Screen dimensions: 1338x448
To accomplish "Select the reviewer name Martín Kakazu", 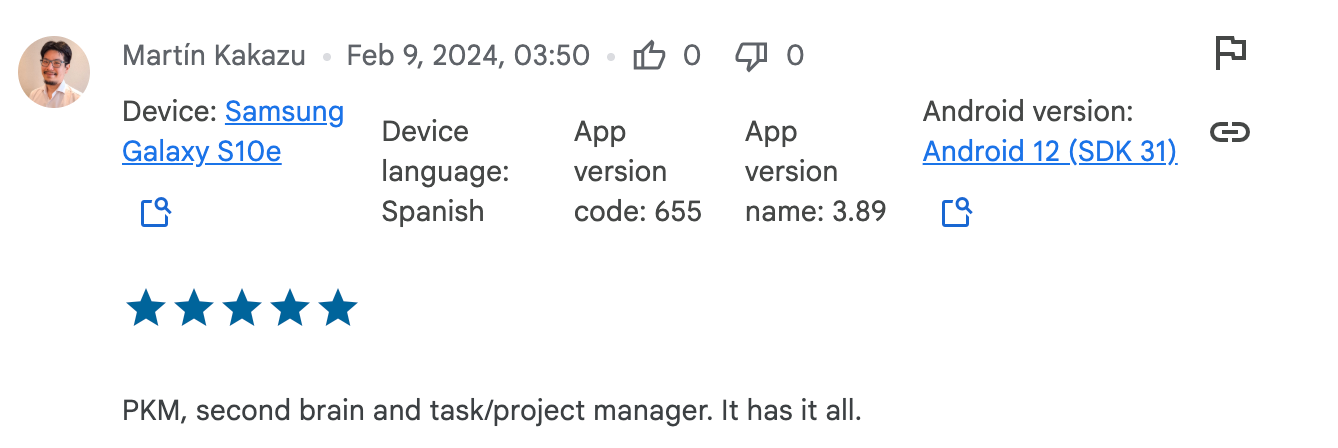I will coord(214,55).
